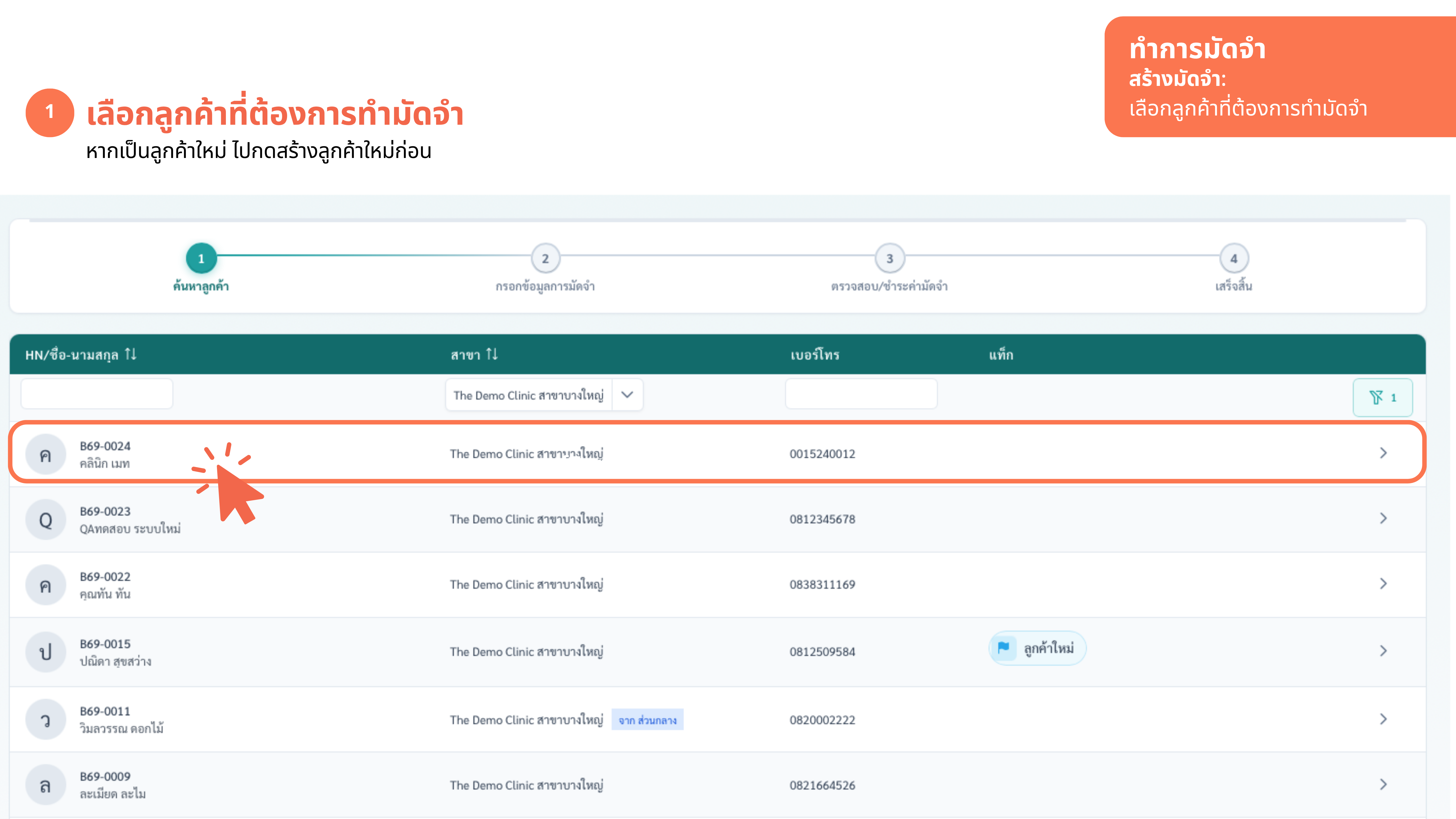Sort by สาขา column arrows
The width and height of the screenshot is (1456, 819).
tap(492, 354)
